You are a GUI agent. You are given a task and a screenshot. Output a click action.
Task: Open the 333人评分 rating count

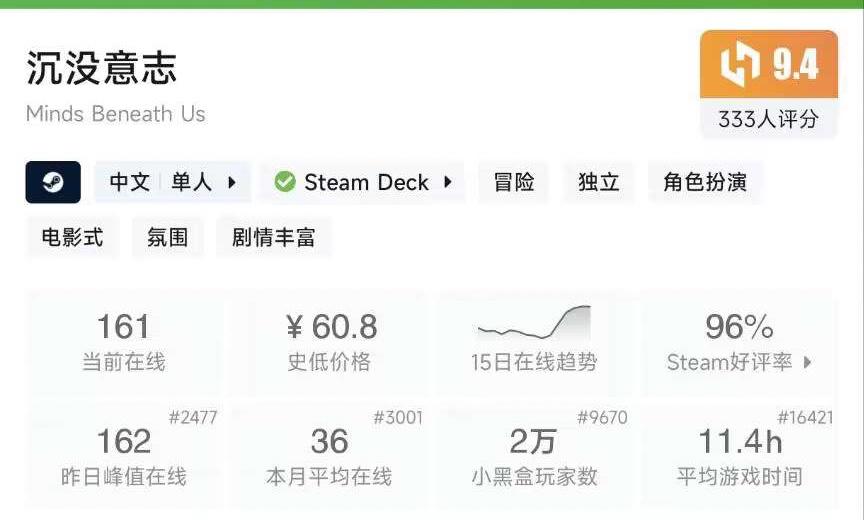[768, 119]
